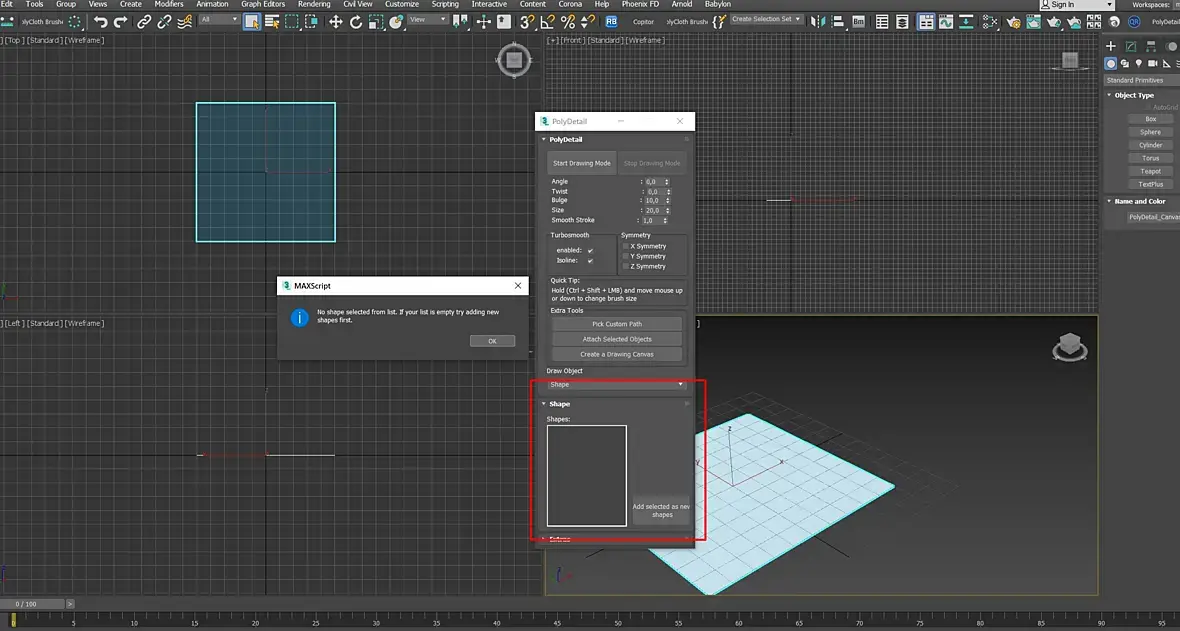Click the Start Drawing Mode button

[582, 163]
